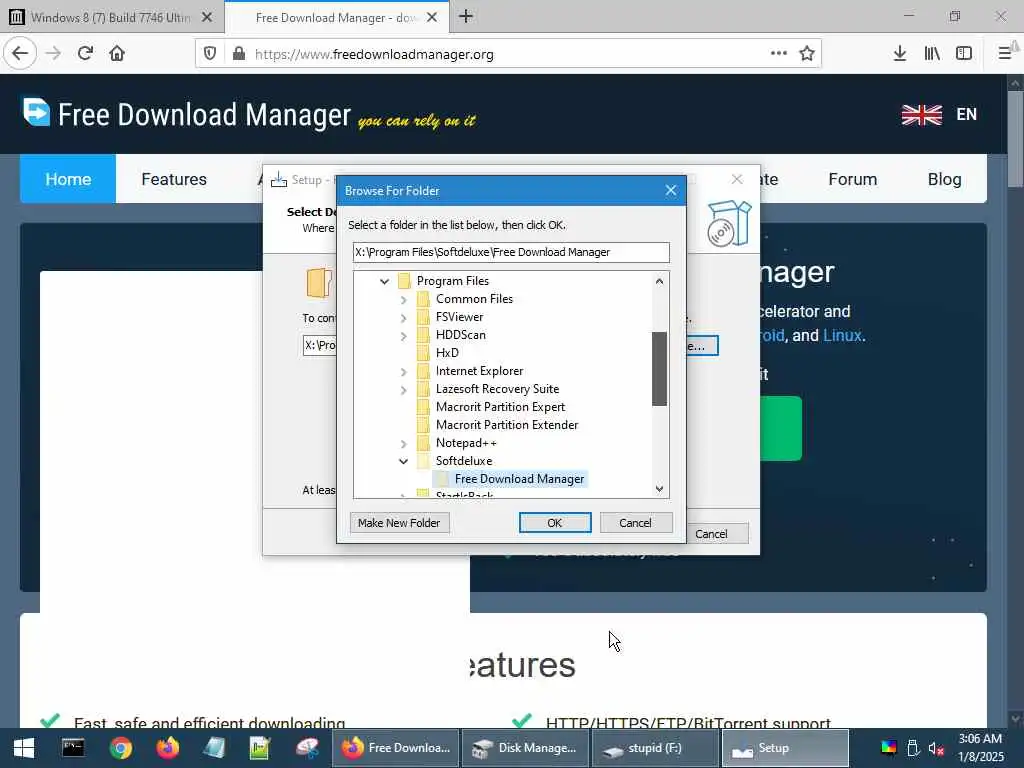Collapse the Program Files tree node
This screenshot has width=1024, height=768.
384,281
